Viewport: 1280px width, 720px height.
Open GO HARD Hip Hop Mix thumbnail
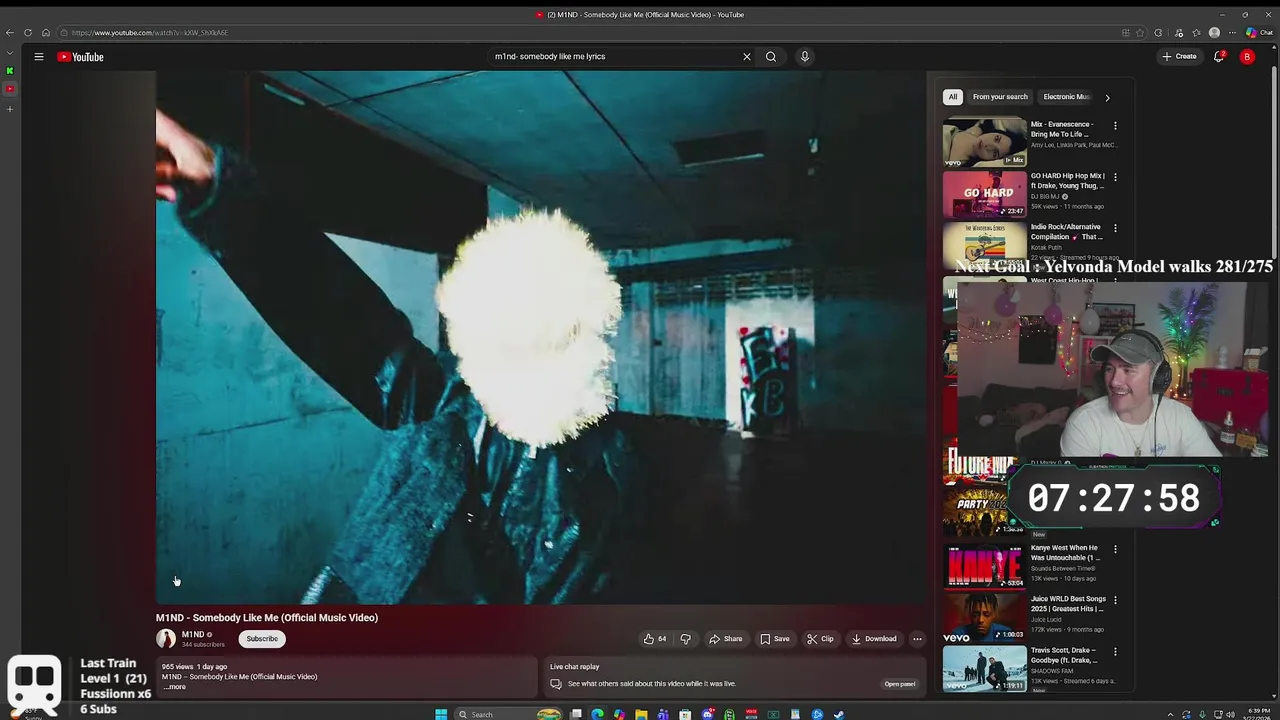(x=985, y=194)
